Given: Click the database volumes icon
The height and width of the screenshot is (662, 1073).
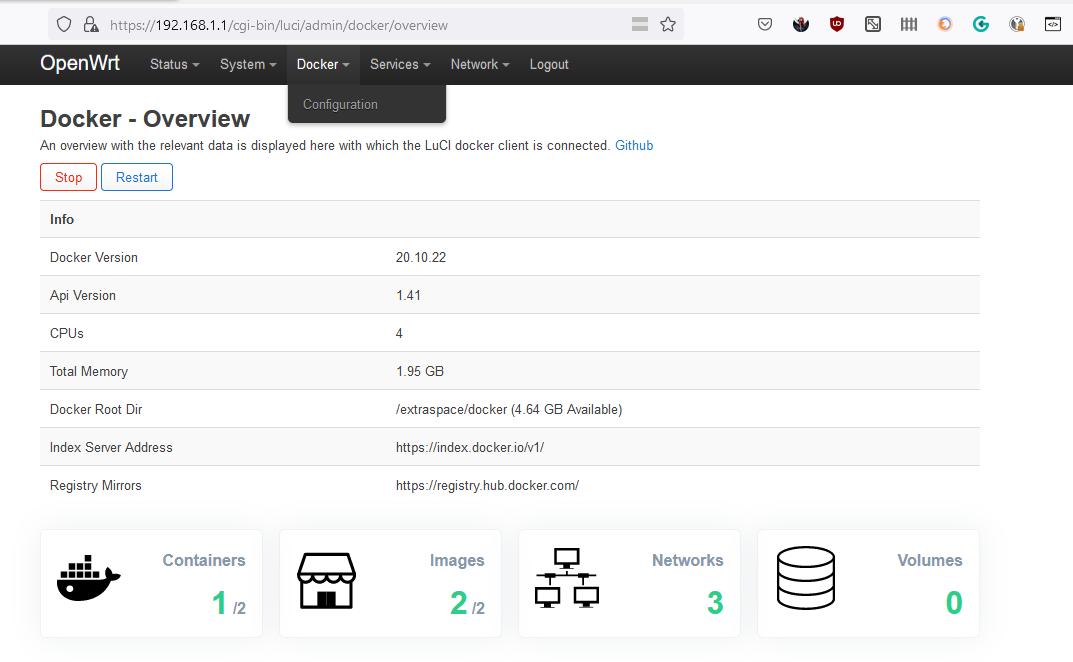Looking at the screenshot, I should (x=805, y=578).
